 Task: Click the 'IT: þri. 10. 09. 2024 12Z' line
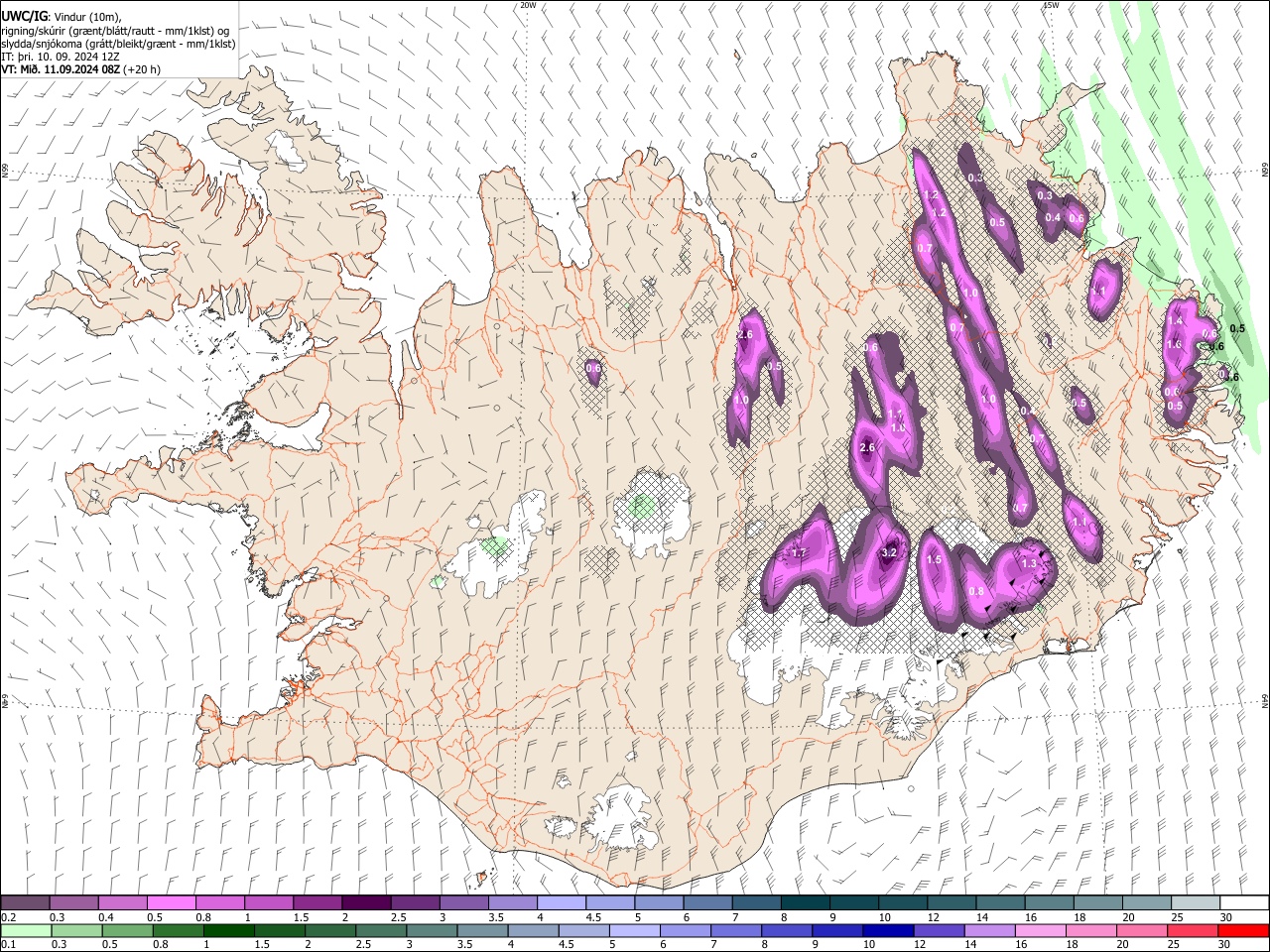coord(59,57)
